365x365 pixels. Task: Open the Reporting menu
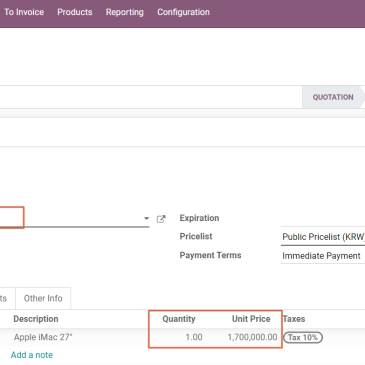click(x=125, y=12)
